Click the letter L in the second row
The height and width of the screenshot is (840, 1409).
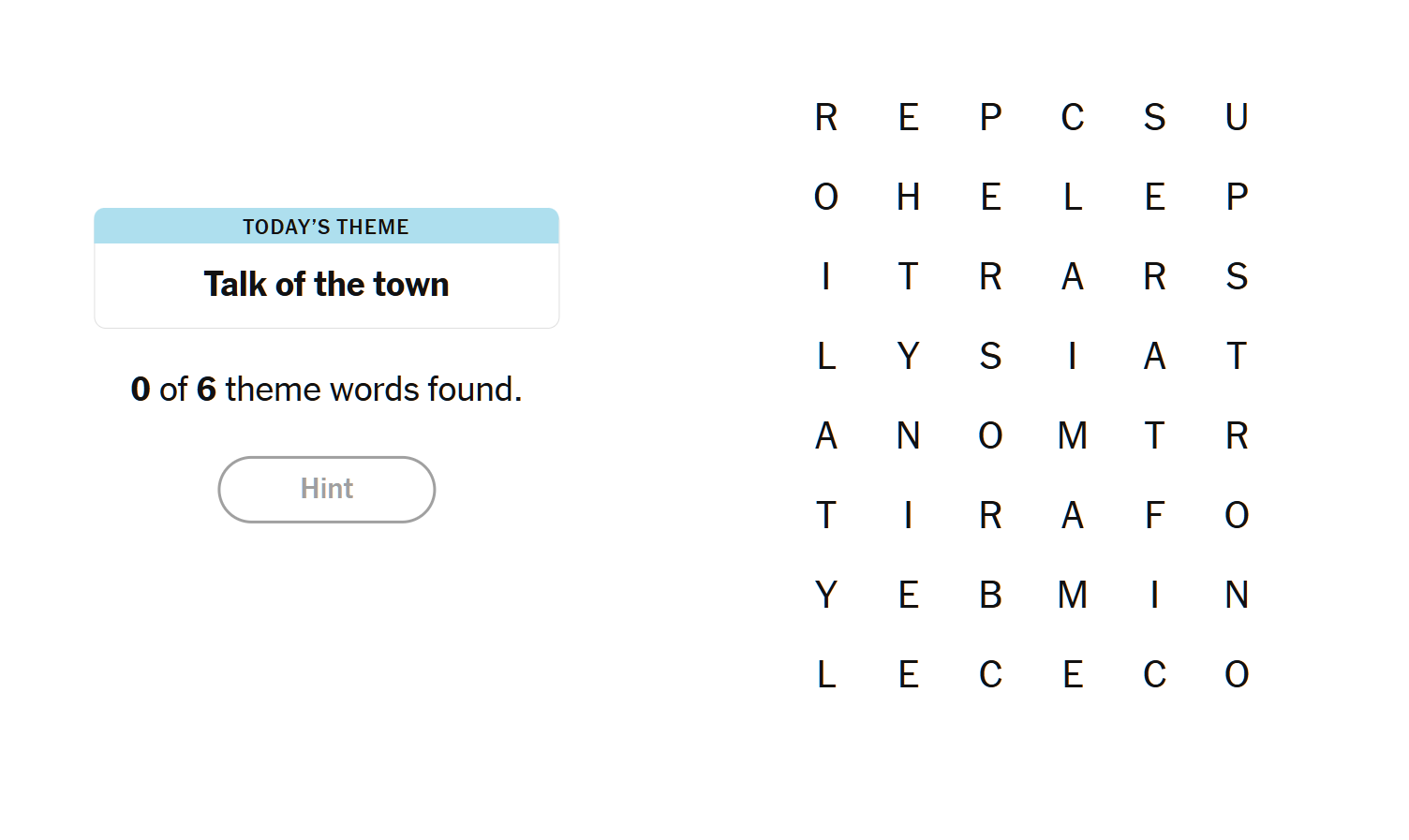coord(1073,197)
